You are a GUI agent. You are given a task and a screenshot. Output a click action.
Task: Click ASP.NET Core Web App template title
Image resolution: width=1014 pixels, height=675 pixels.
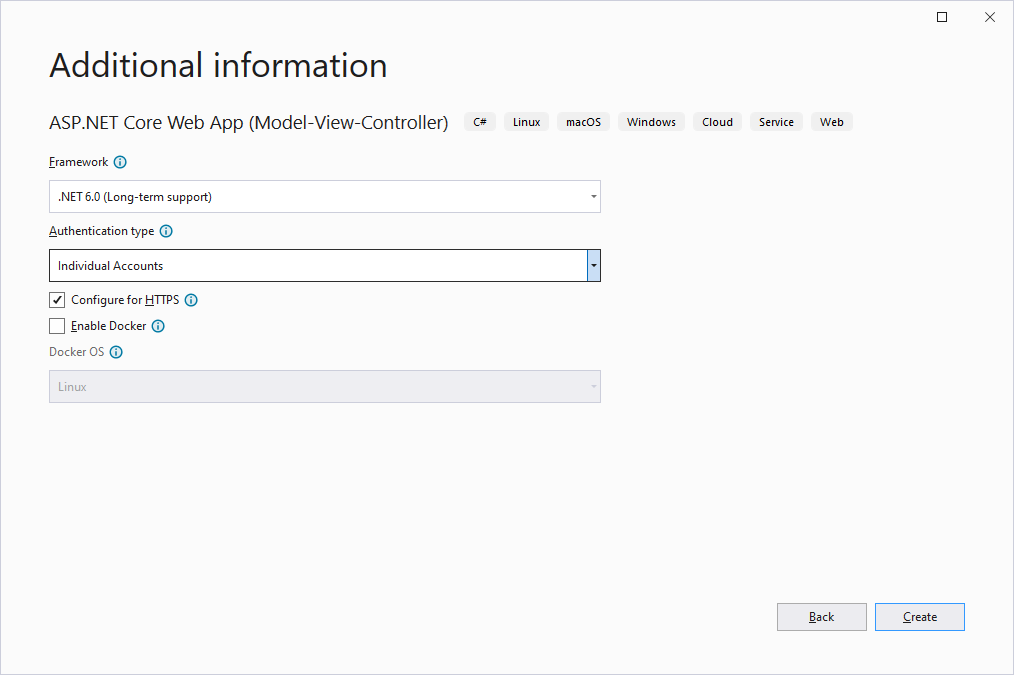point(249,123)
